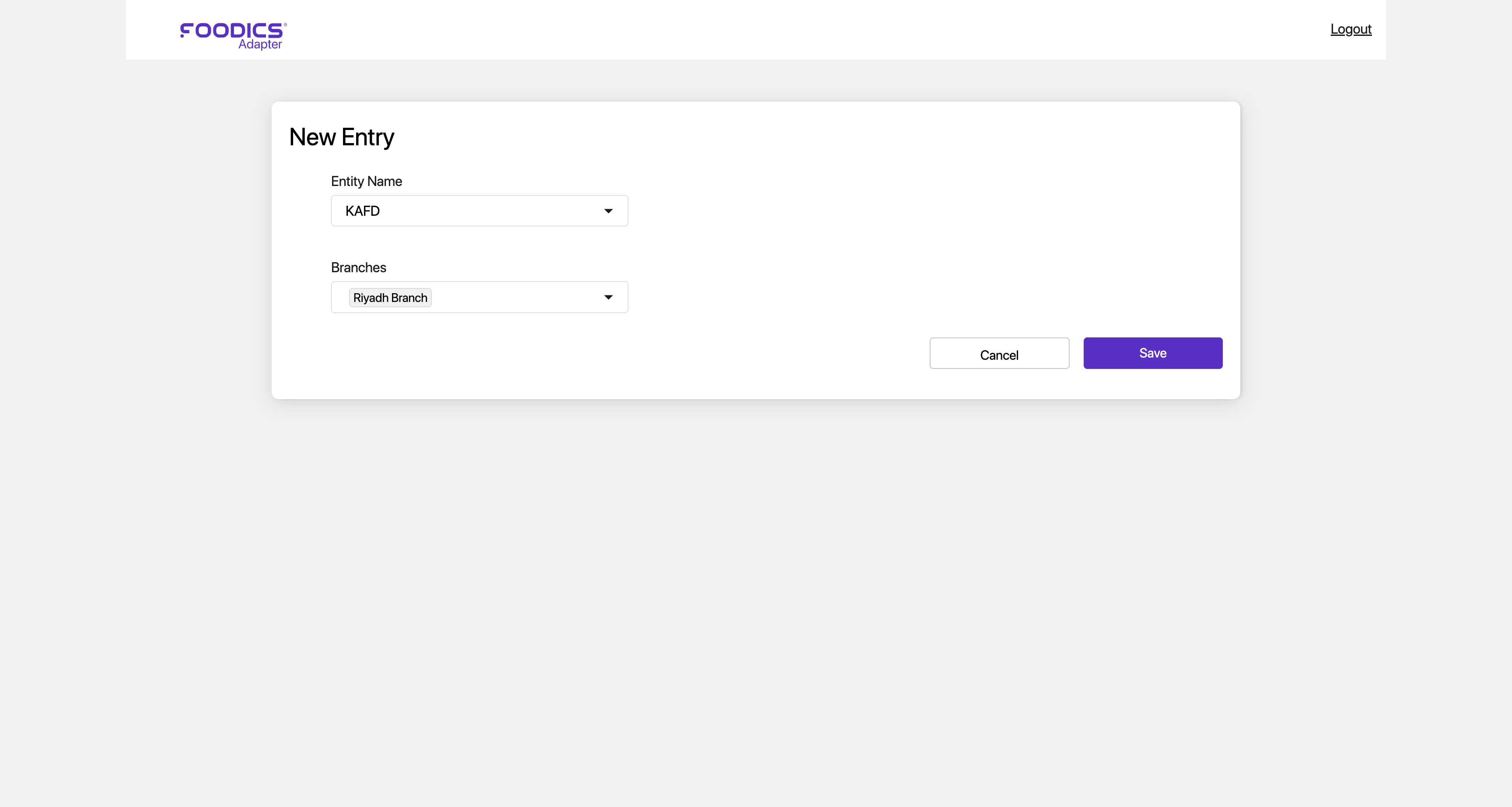Click the Entity Name label

[366, 181]
